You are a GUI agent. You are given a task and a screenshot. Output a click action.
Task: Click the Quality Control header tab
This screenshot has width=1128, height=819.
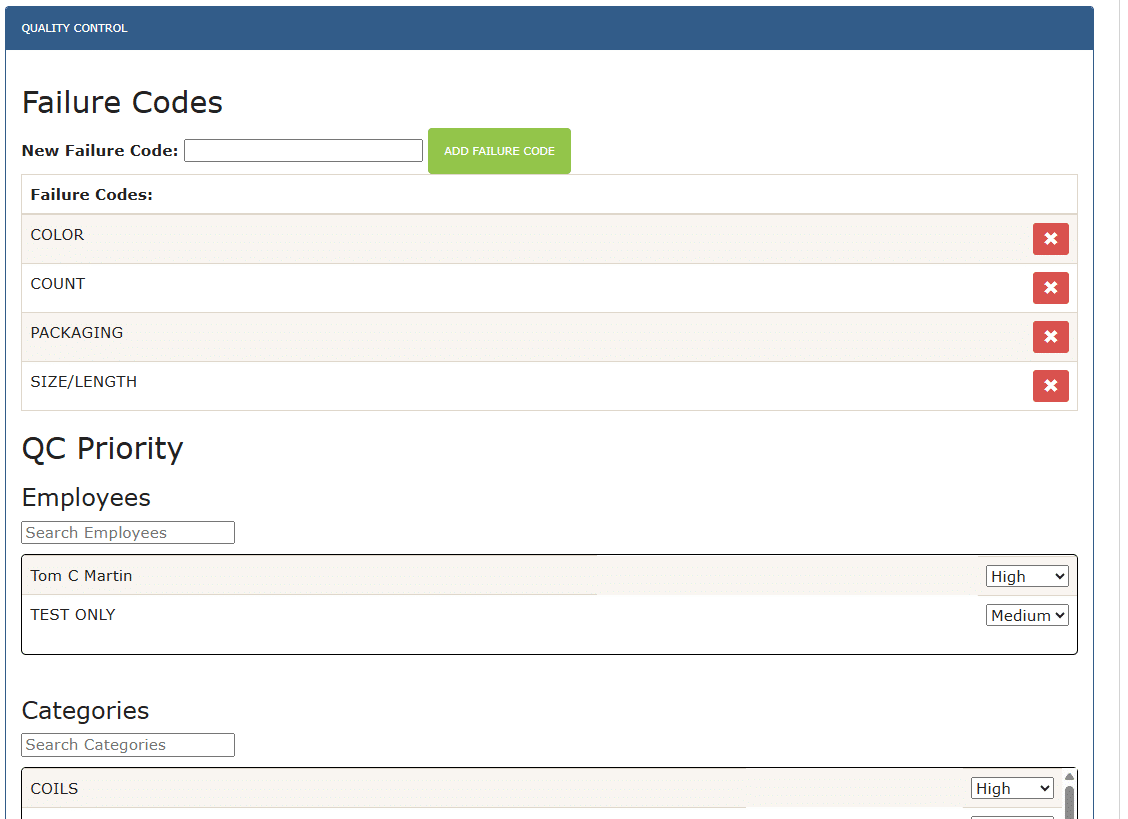click(74, 28)
